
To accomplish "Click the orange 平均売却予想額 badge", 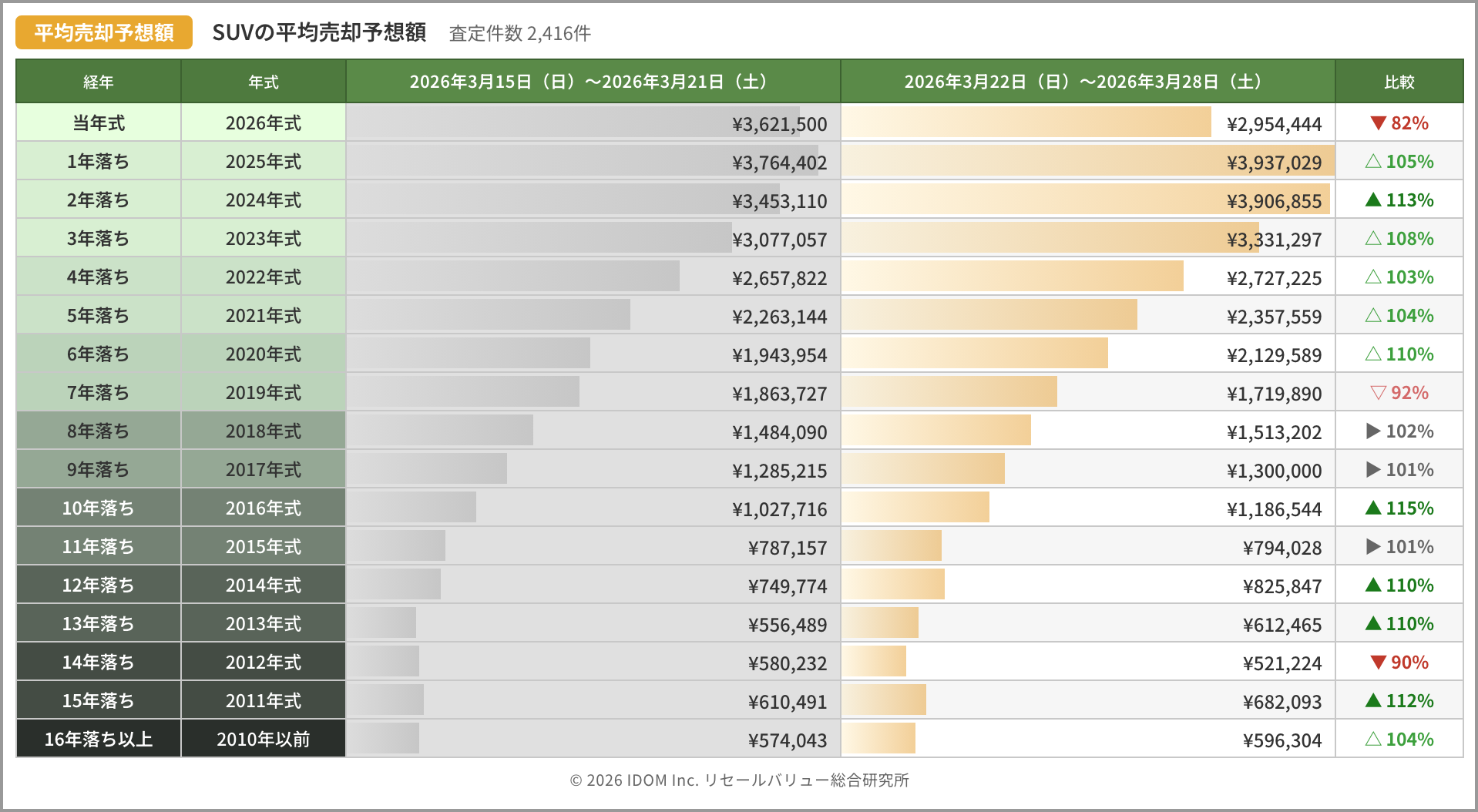I will 104,32.
